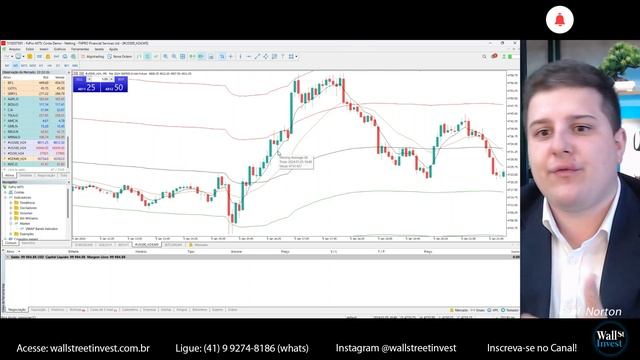Switch chart to bar chart mode
The height and width of the screenshot is (360, 640).
coord(139,57)
